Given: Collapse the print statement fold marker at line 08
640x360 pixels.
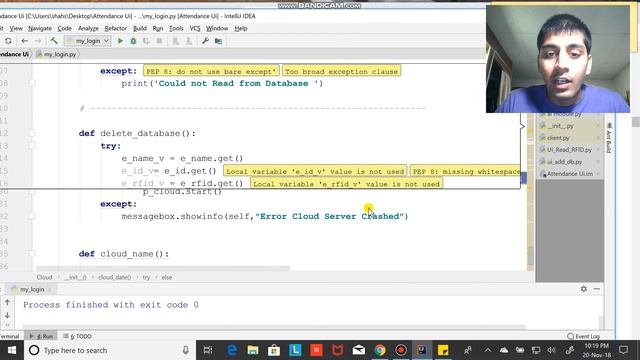Looking at the screenshot, I should click(32, 83).
